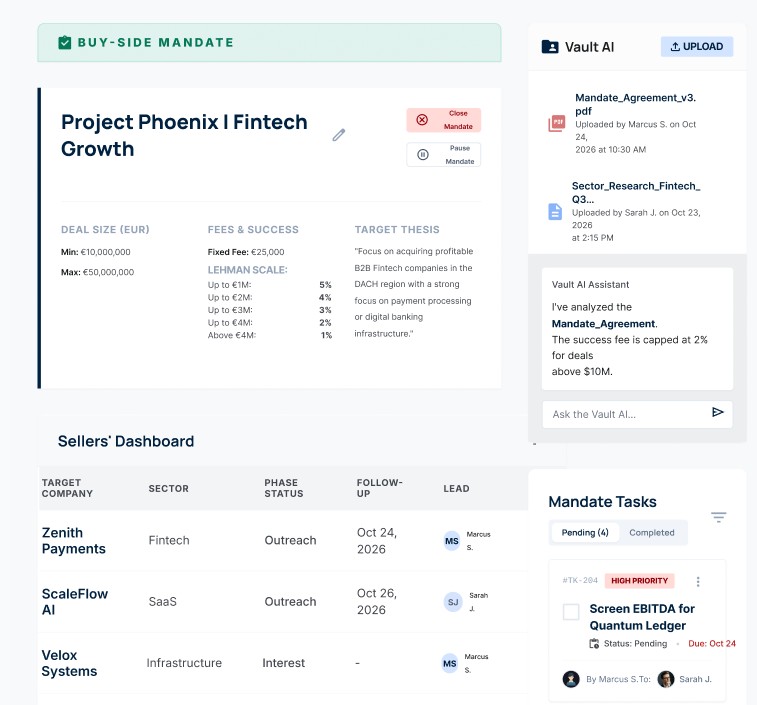Select the ScaleFlow AI row
This screenshot has height=705, width=757.
(x=283, y=602)
